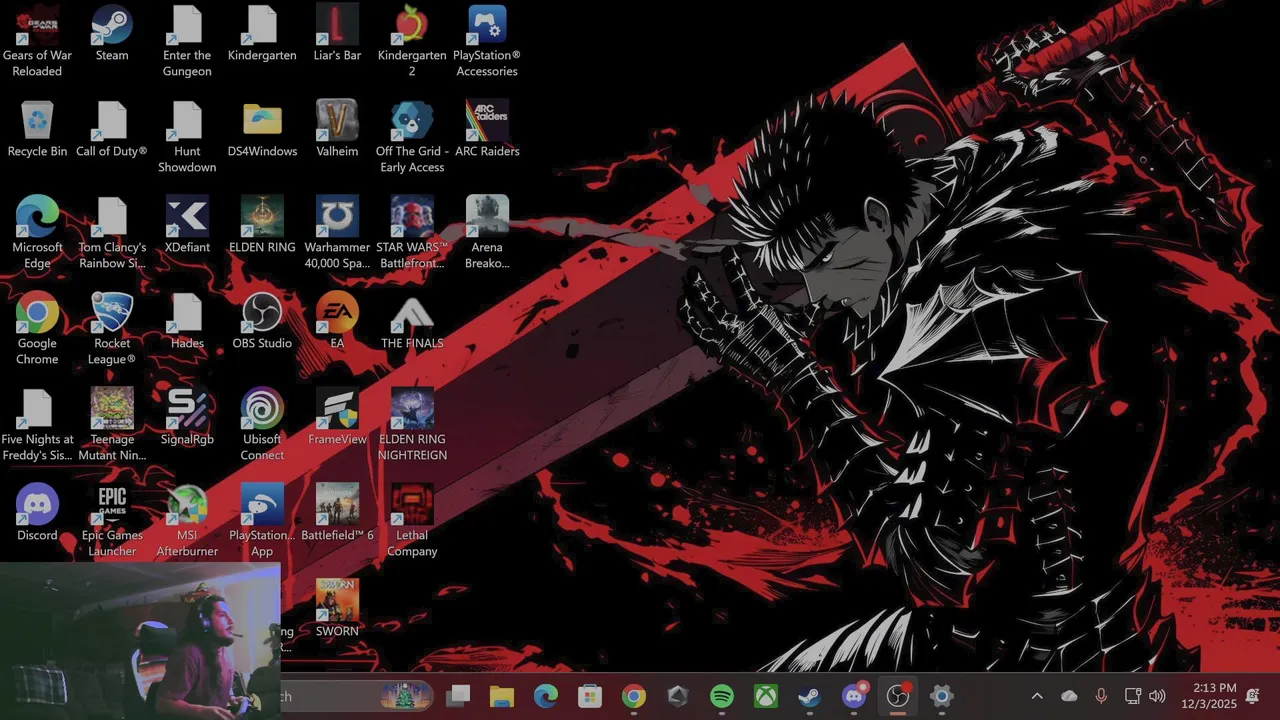Open Microsoft Edge desktop shortcut
Image resolution: width=1280 pixels, height=720 pixels.
click(x=37, y=234)
